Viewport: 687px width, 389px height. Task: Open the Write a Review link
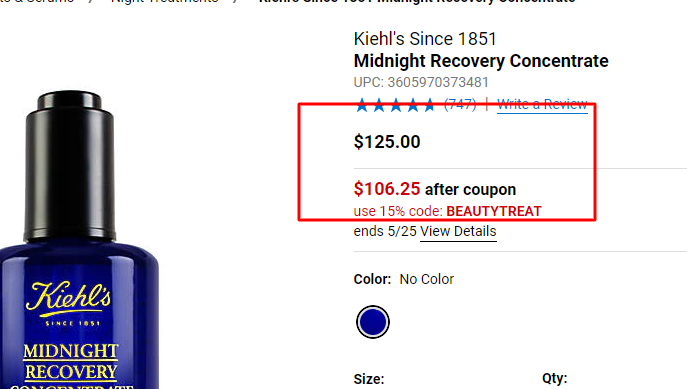click(x=542, y=104)
